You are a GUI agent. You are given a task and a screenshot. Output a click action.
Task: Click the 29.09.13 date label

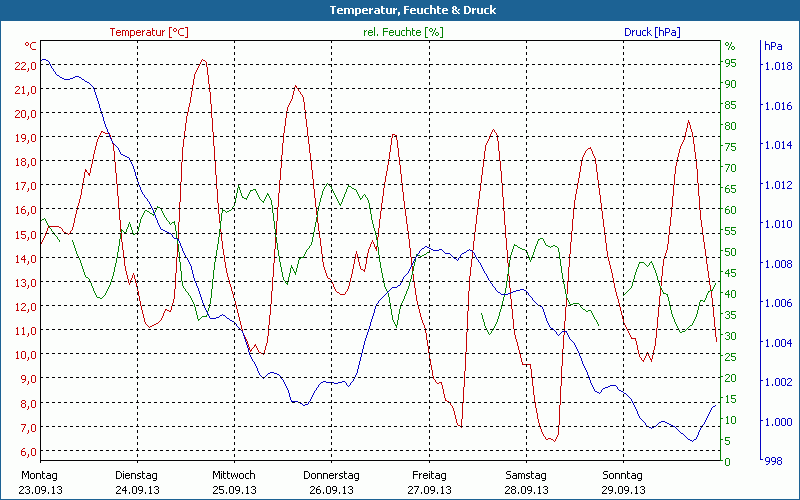point(623,490)
